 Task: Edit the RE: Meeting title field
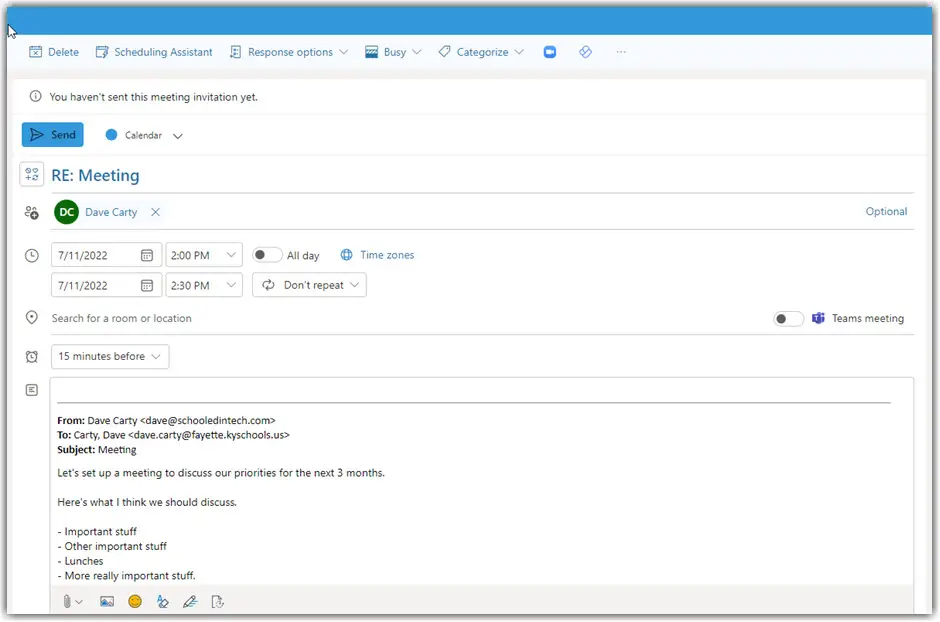pos(482,176)
